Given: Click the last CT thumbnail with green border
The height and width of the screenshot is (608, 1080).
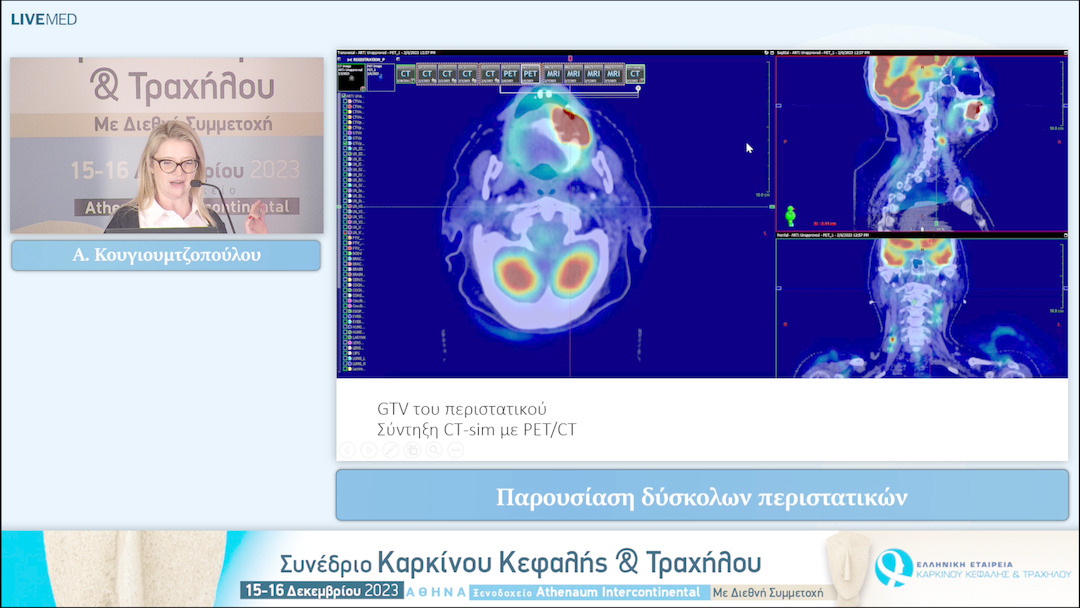Looking at the screenshot, I should (635, 73).
